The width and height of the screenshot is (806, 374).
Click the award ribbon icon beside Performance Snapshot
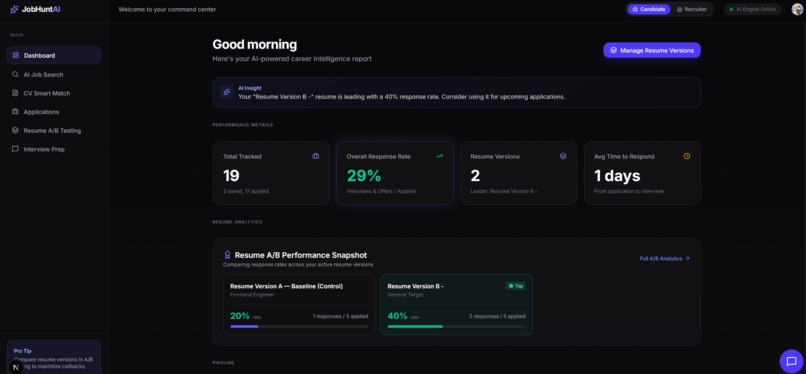227,255
